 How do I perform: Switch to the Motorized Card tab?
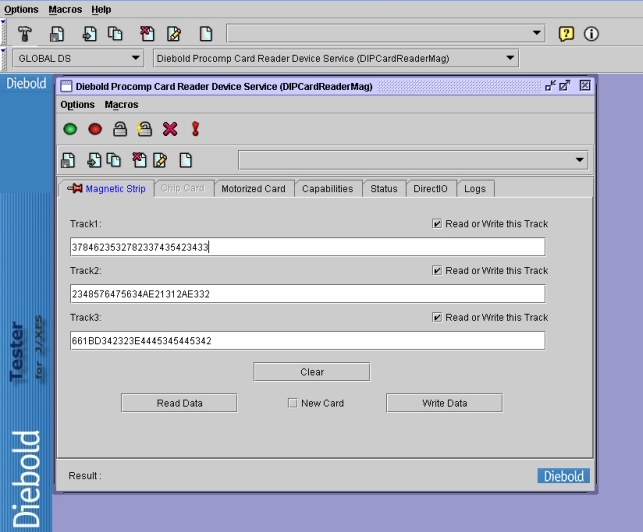(x=253, y=189)
